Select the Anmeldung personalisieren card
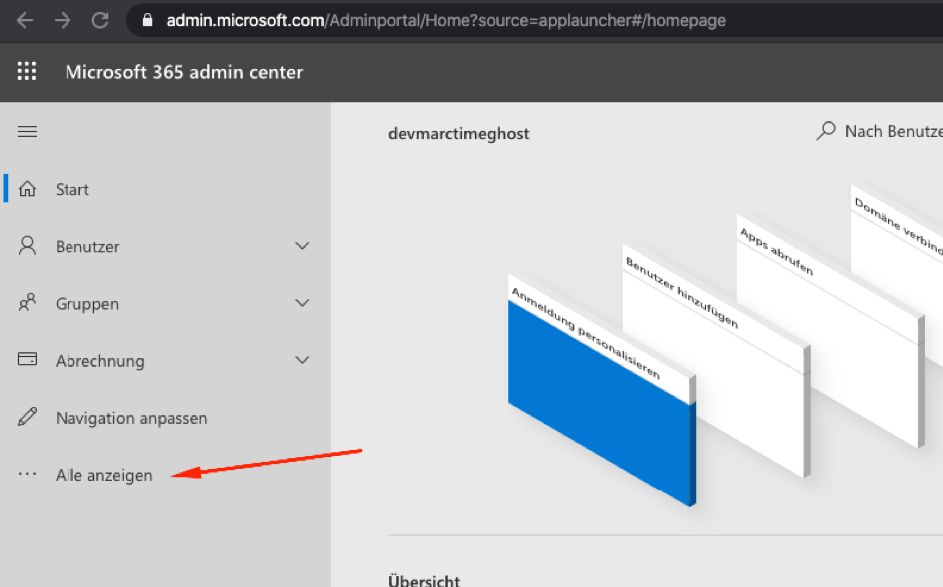943x587 pixels. [x=601, y=391]
